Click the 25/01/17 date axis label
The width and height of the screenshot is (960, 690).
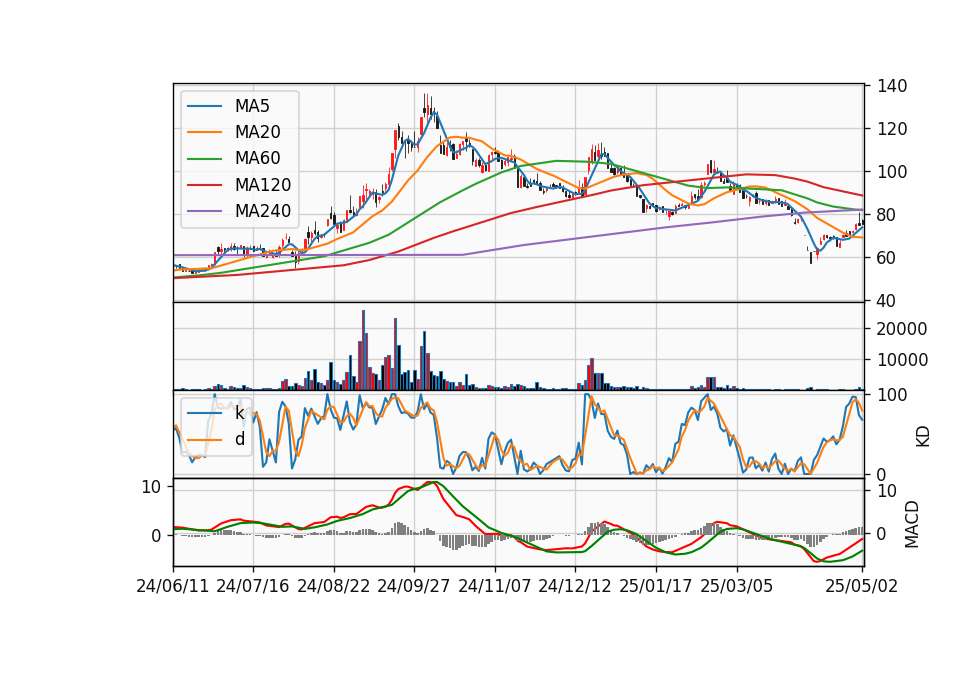656,587
